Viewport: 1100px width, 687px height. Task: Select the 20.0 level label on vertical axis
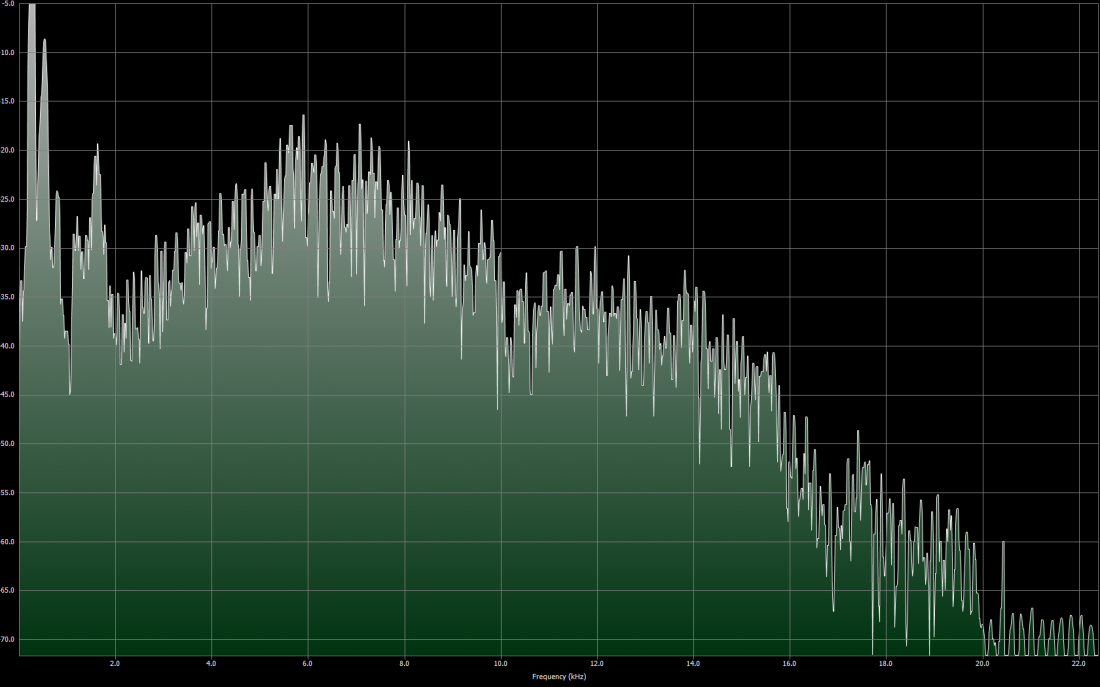[8, 150]
